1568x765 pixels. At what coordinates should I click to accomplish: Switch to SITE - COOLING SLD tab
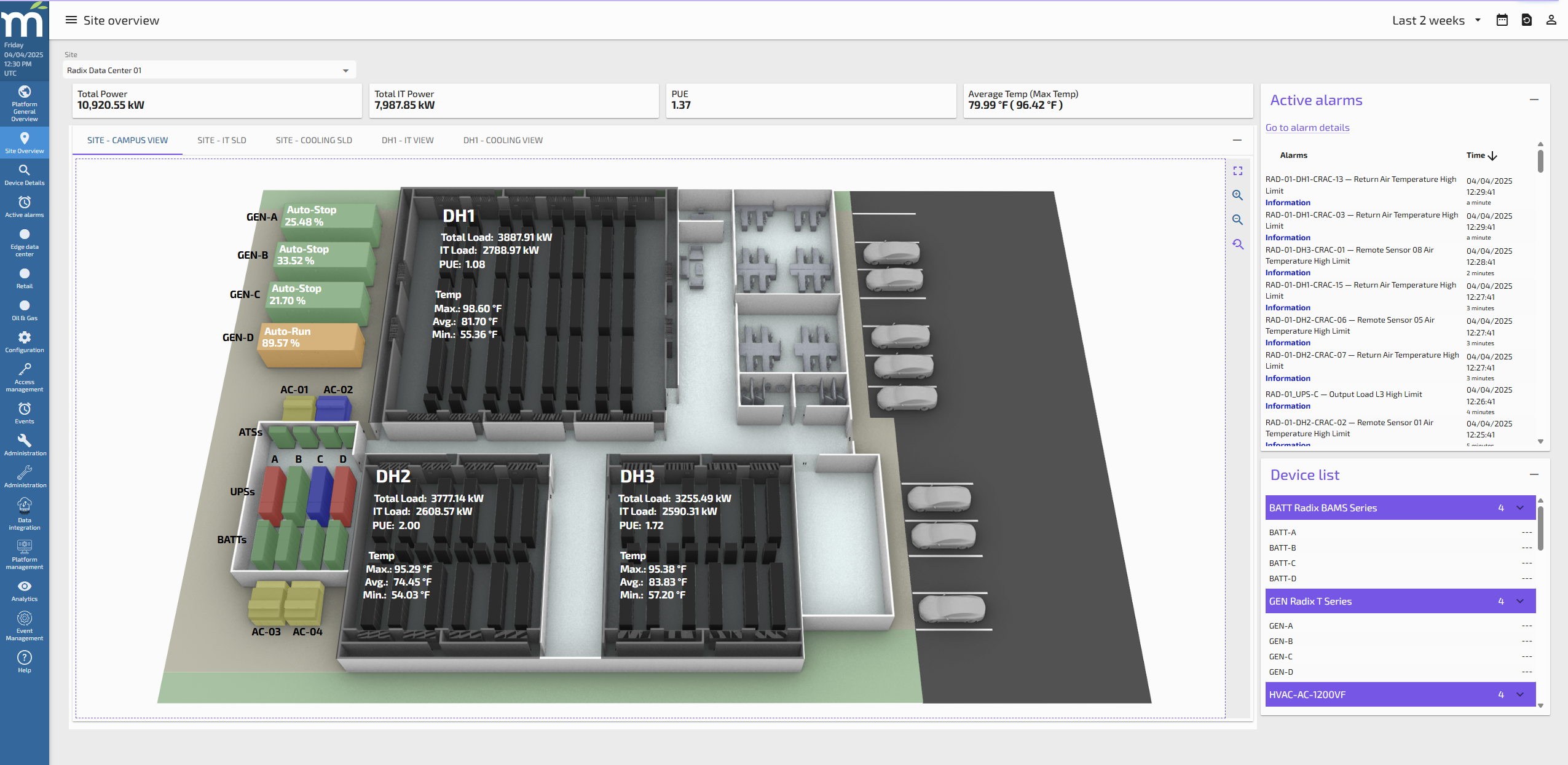click(x=313, y=140)
